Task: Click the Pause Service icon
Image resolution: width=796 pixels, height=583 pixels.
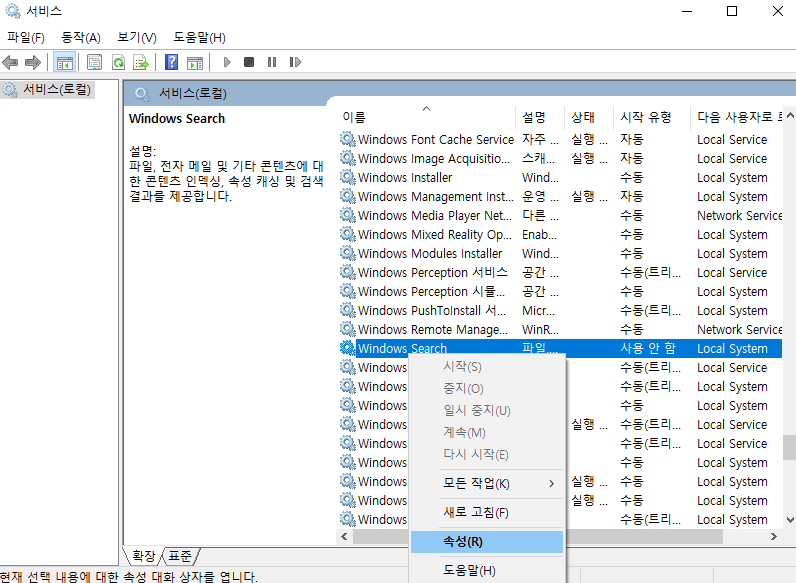Action: point(272,62)
